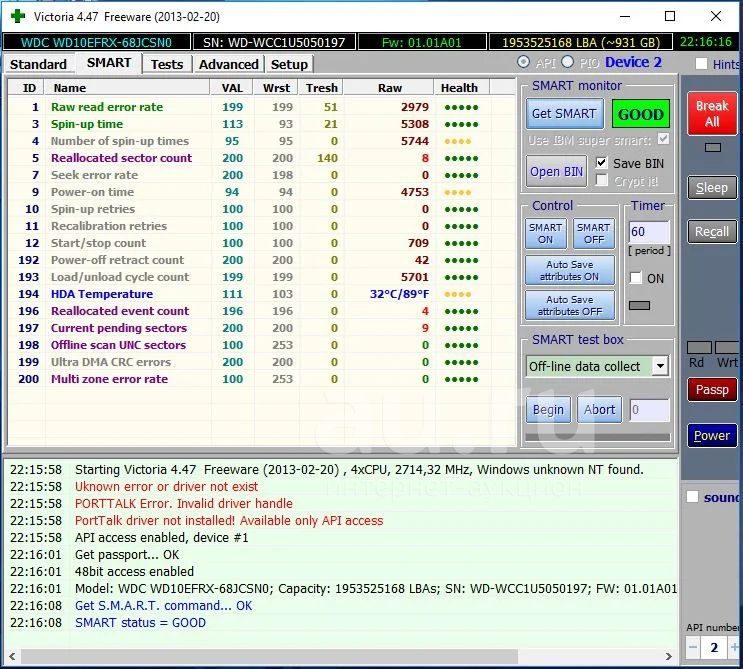Select the Ultra DMA CRC errors row

[x=262, y=362]
